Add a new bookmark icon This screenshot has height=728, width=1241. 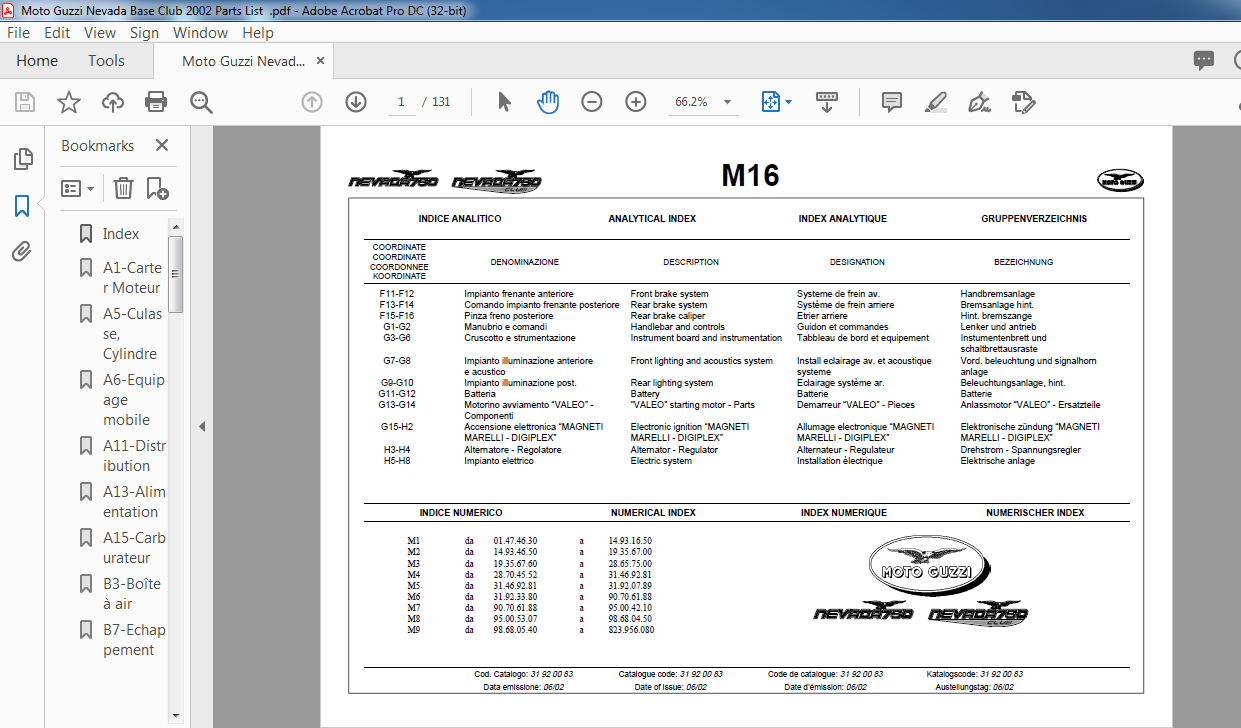coord(157,188)
